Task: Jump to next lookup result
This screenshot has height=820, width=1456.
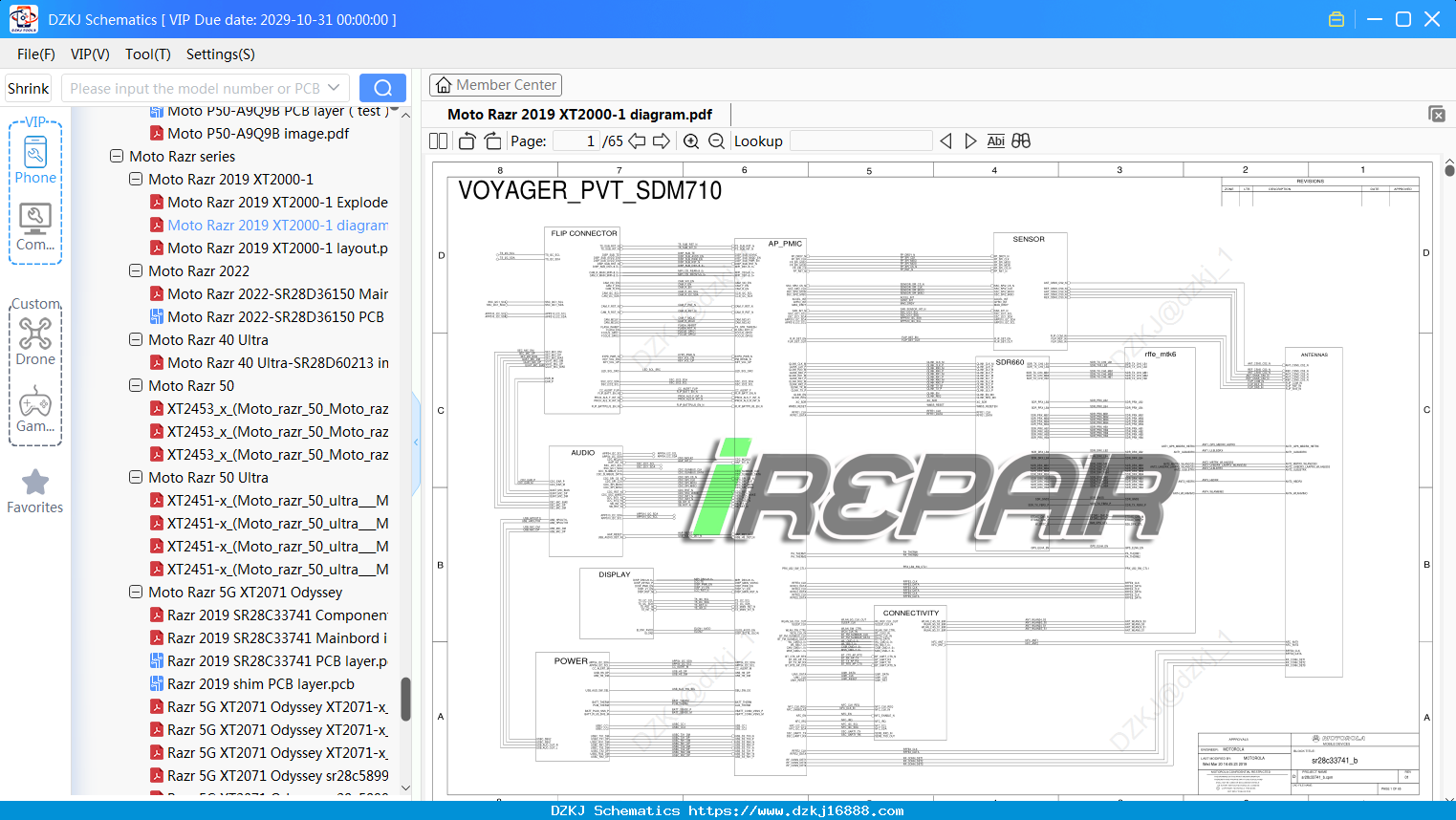Action: [970, 141]
